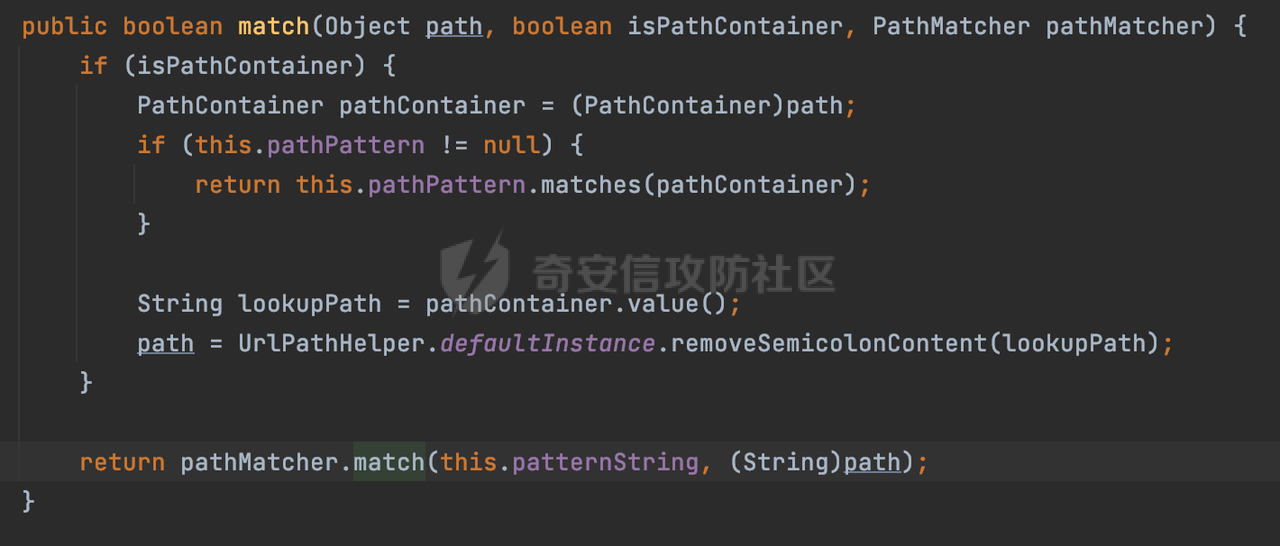The height and width of the screenshot is (546, 1280).
Task: Click the underlined path parameter in signature
Action: (x=454, y=27)
